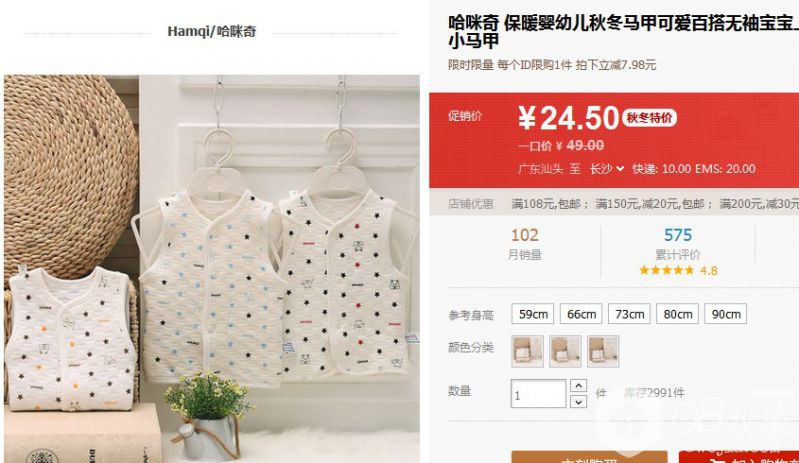Select the second color thumbnail swatch
The width and height of the screenshot is (799, 463).
point(565,351)
